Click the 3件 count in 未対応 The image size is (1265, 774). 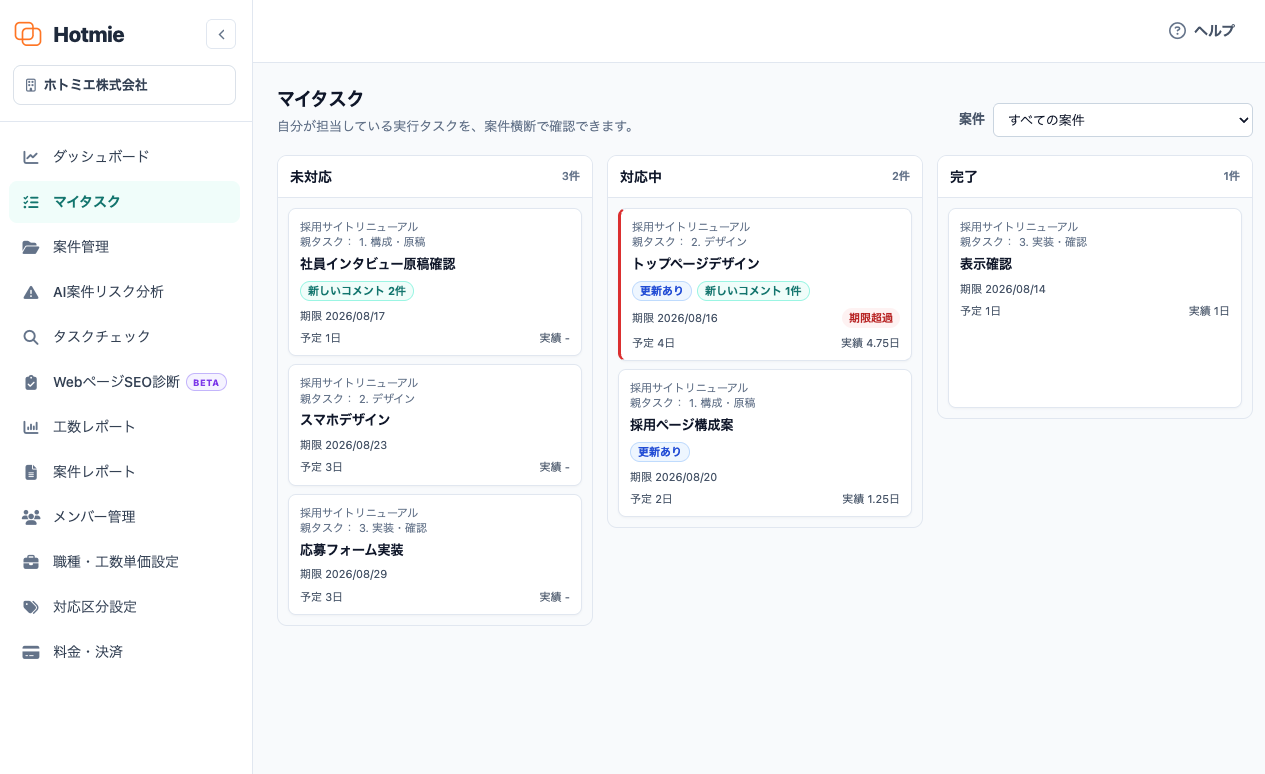click(x=571, y=176)
